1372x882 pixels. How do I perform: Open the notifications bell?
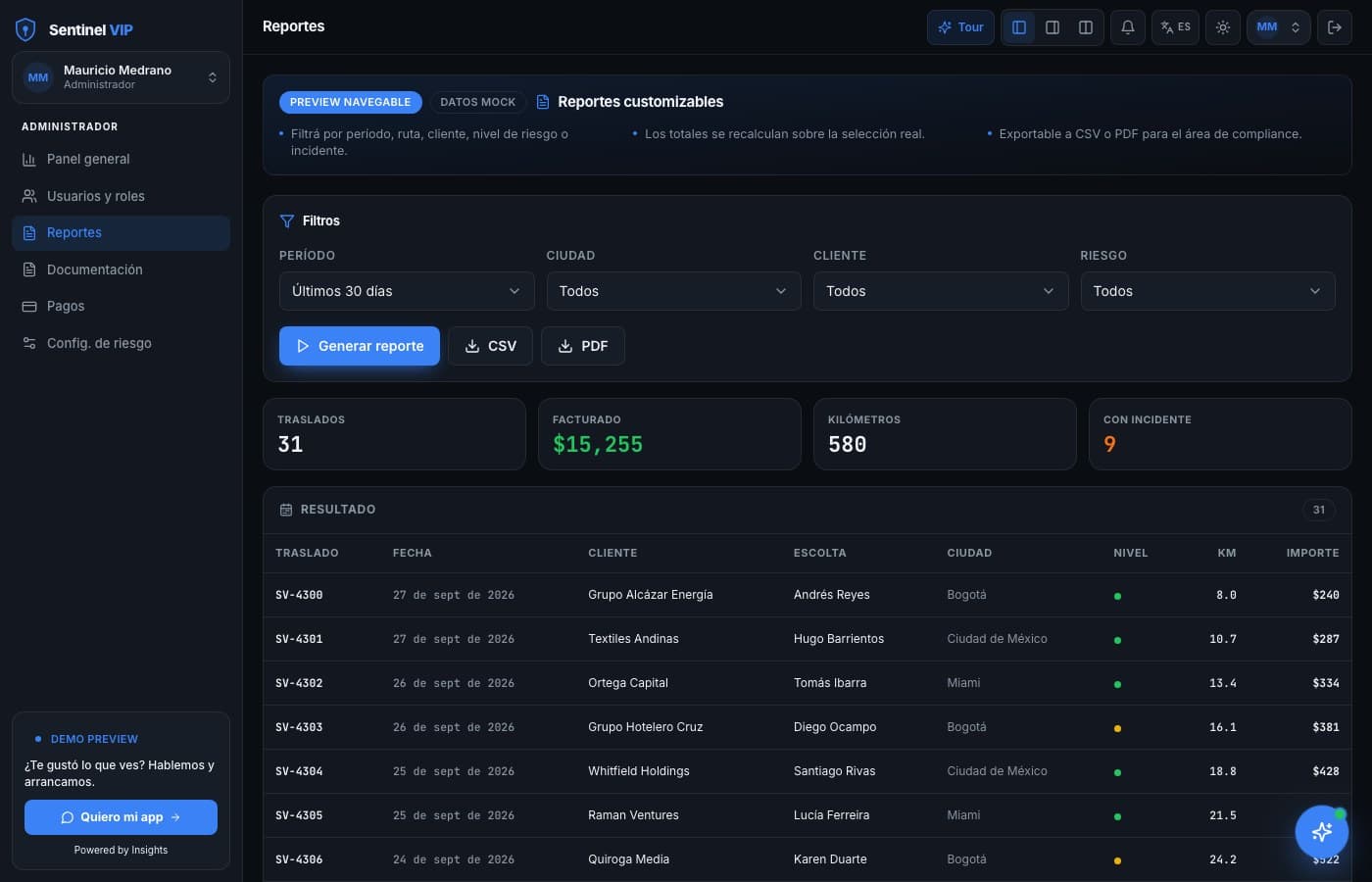pos(1128,27)
